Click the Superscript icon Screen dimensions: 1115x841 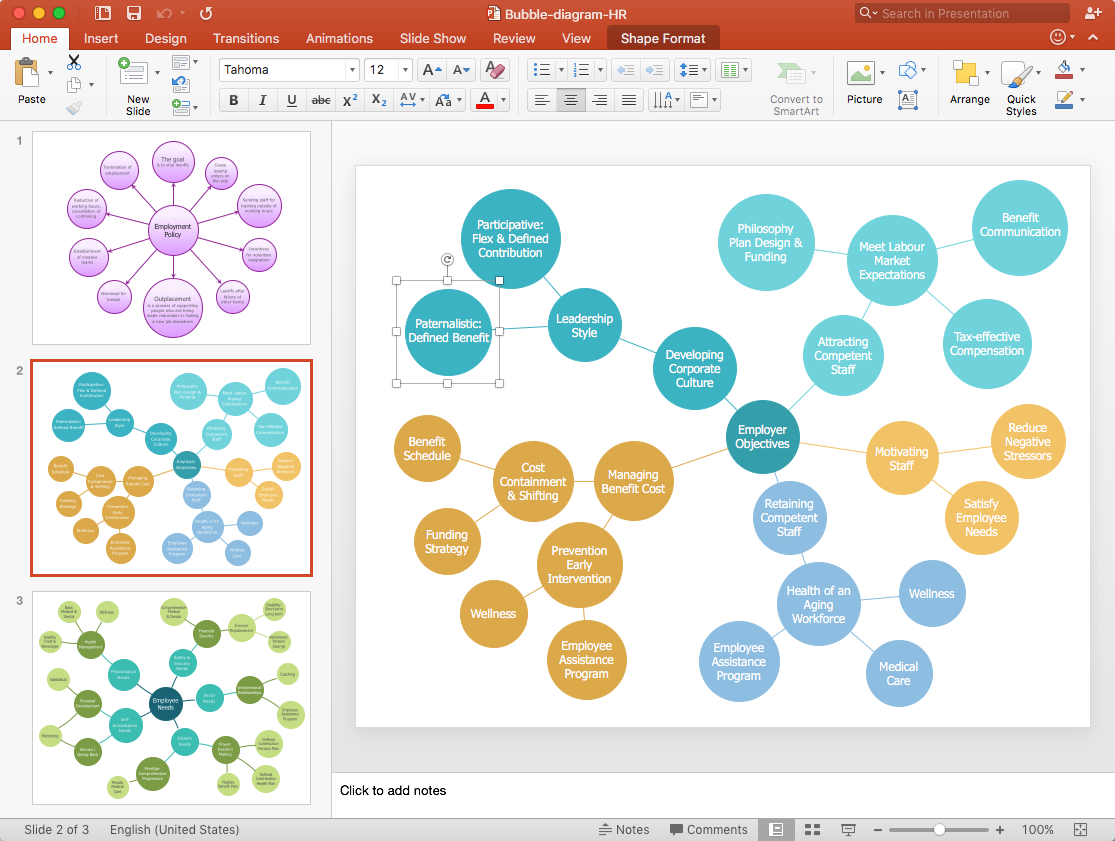[x=350, y=100]
